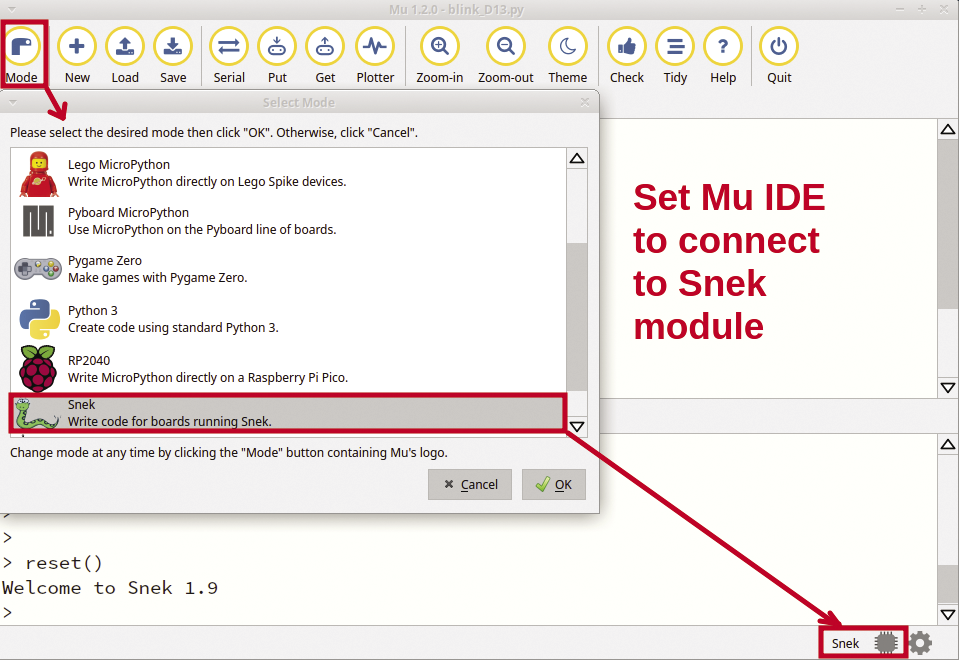Click REPL pane scroll down arrow
Viewport: 959px width, 661px height.
[x=948, y=614]
